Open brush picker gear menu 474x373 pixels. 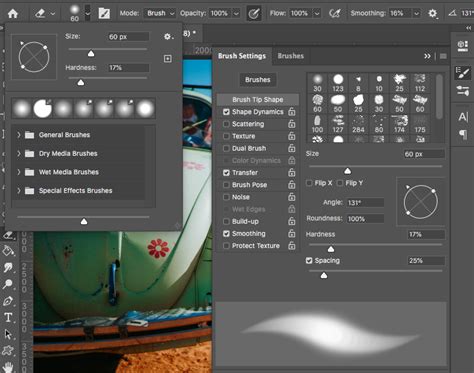(168, 37)
